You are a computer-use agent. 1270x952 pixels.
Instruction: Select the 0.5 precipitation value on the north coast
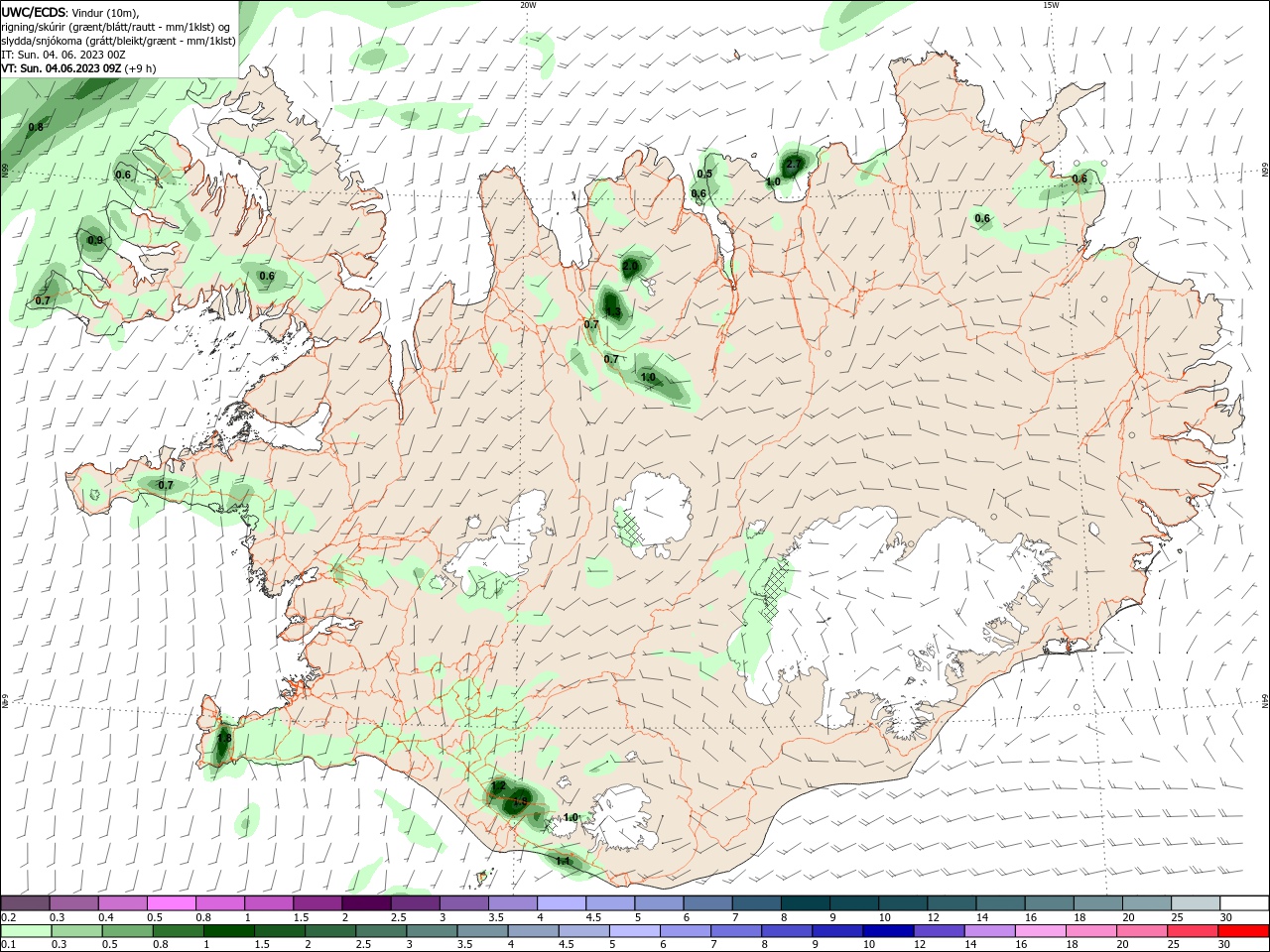point(704,175)
